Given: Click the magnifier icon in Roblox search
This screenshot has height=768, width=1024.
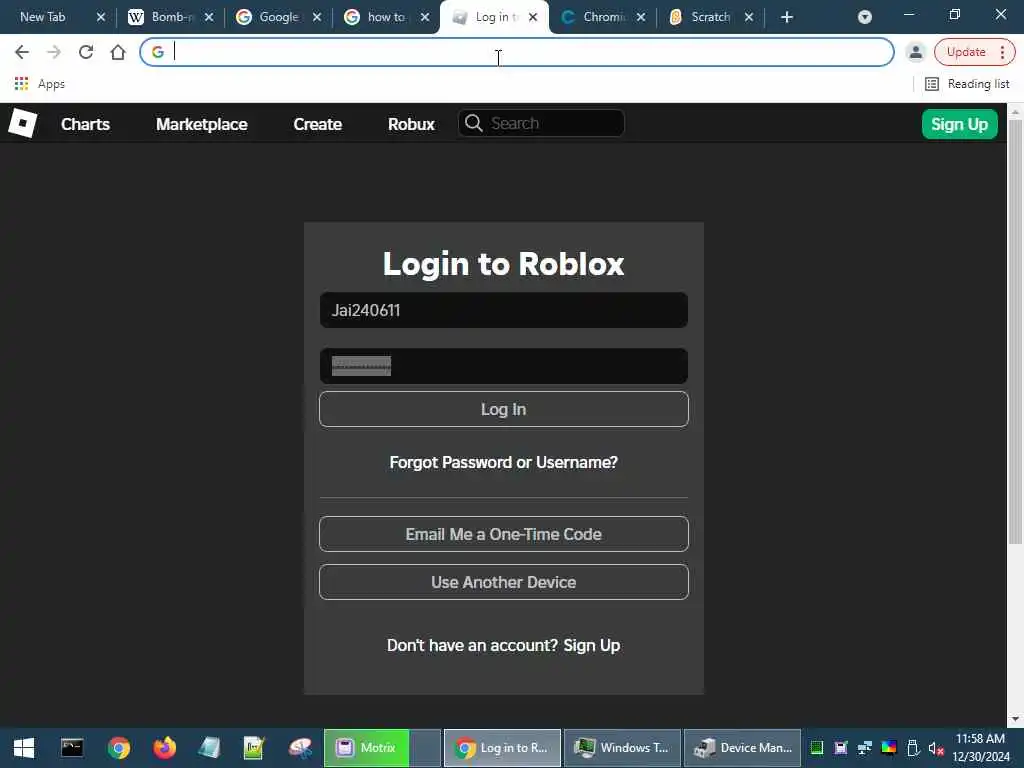Looking at the screenshot, I should click(473, 123).
